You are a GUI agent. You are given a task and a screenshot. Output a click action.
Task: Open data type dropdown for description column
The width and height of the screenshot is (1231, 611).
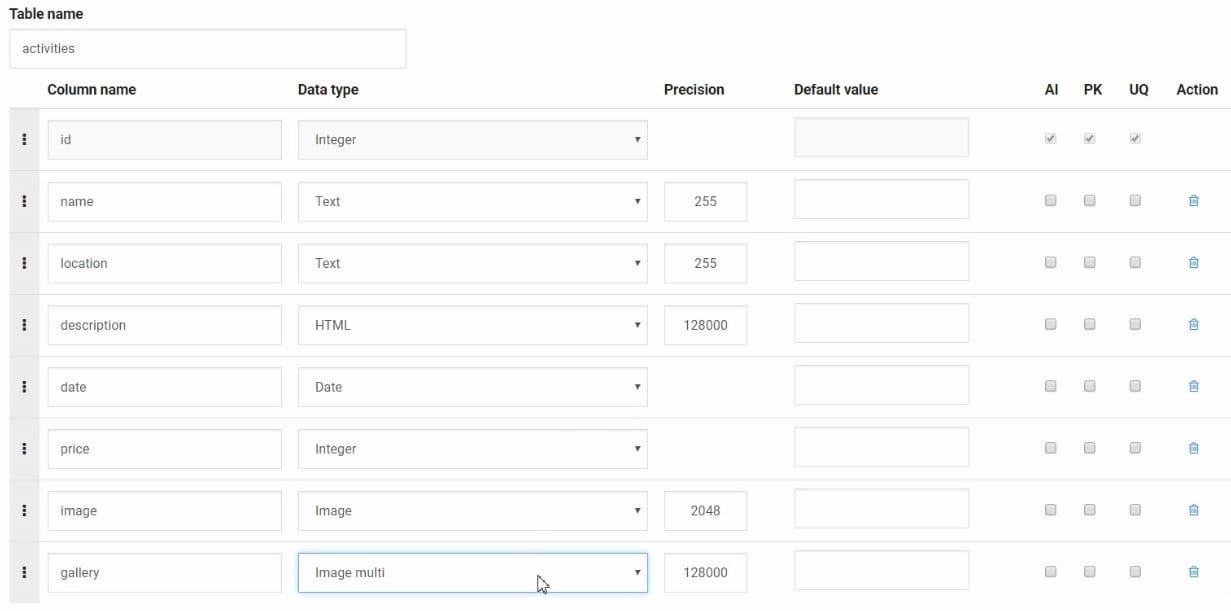click(472, 325)
